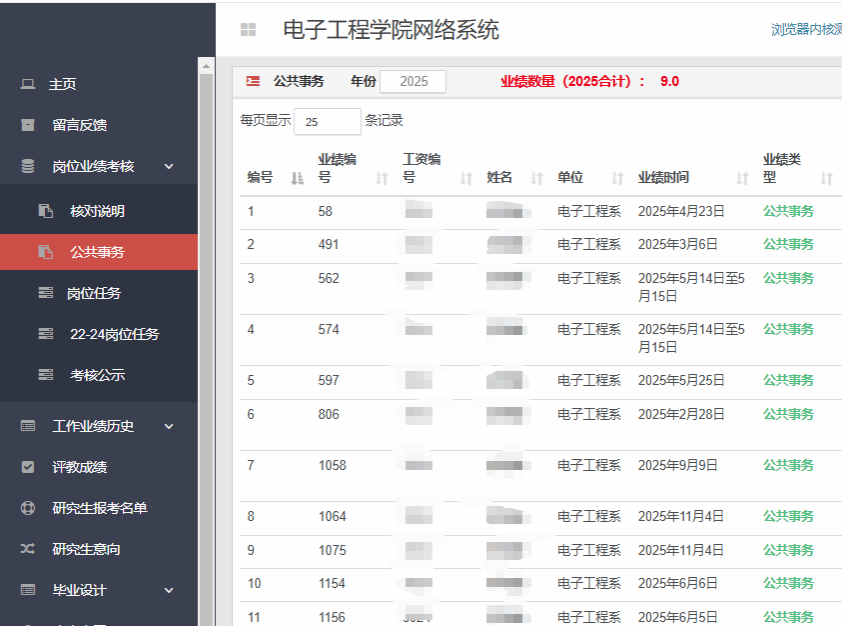The width and height of the screenshot is (842, 626).
Task: Click the 年份 input field showing 2025
Action: (x=413, y=81)
